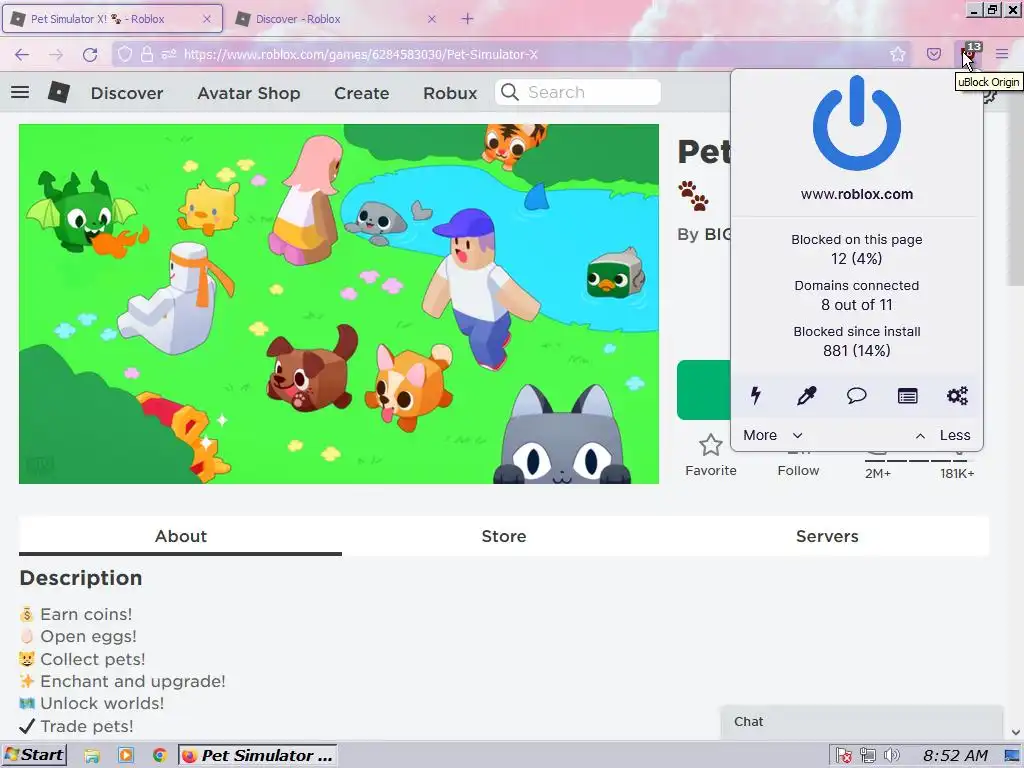Show site security padlock info
The image size is (1024, 768).
147,54
